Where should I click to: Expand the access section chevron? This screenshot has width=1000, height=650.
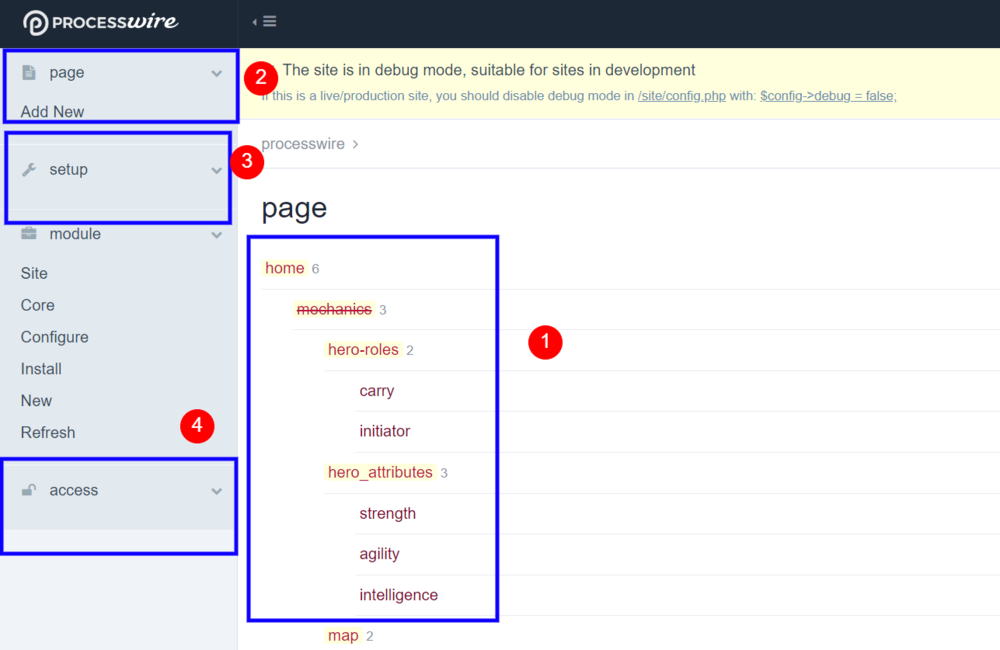[x=217, y=491]
